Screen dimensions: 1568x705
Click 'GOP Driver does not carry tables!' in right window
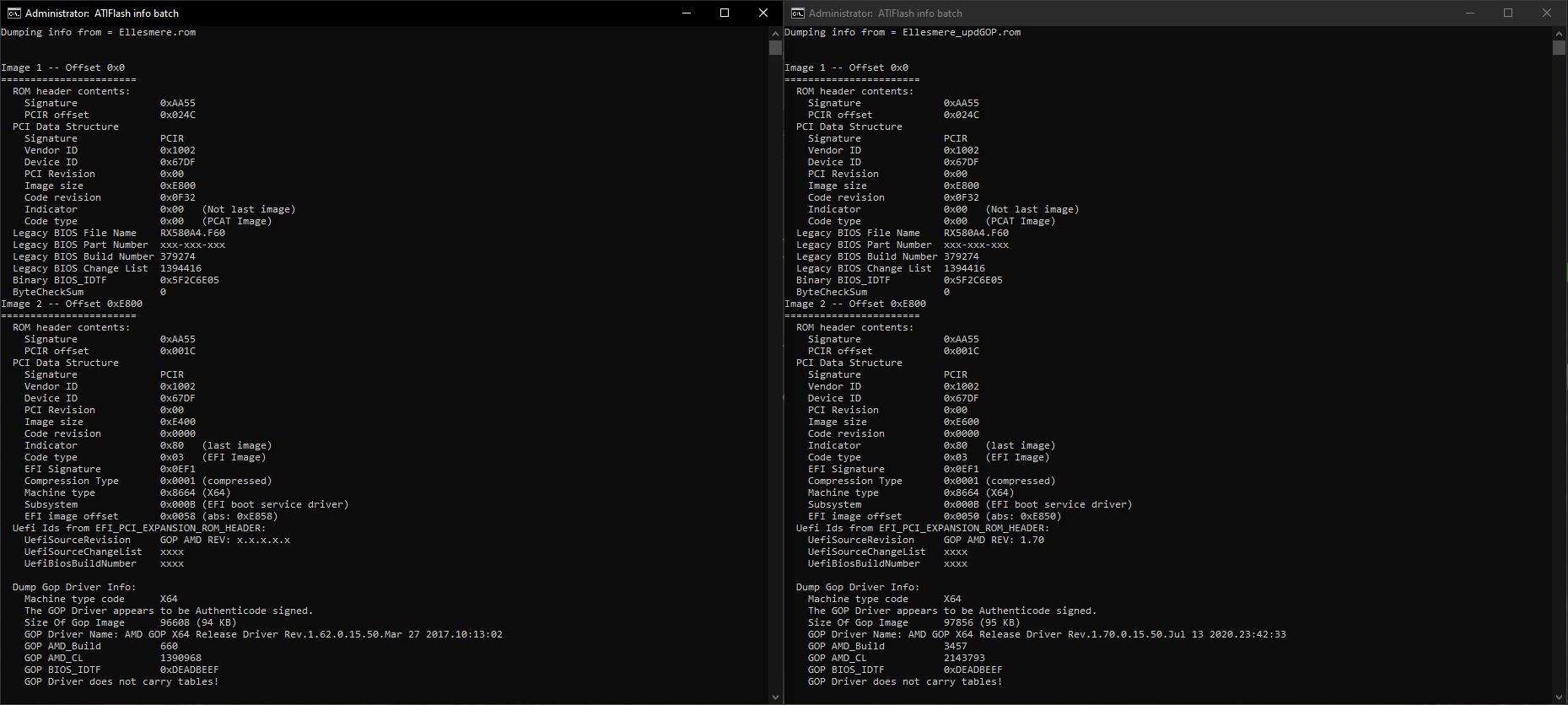coord(905,681)
